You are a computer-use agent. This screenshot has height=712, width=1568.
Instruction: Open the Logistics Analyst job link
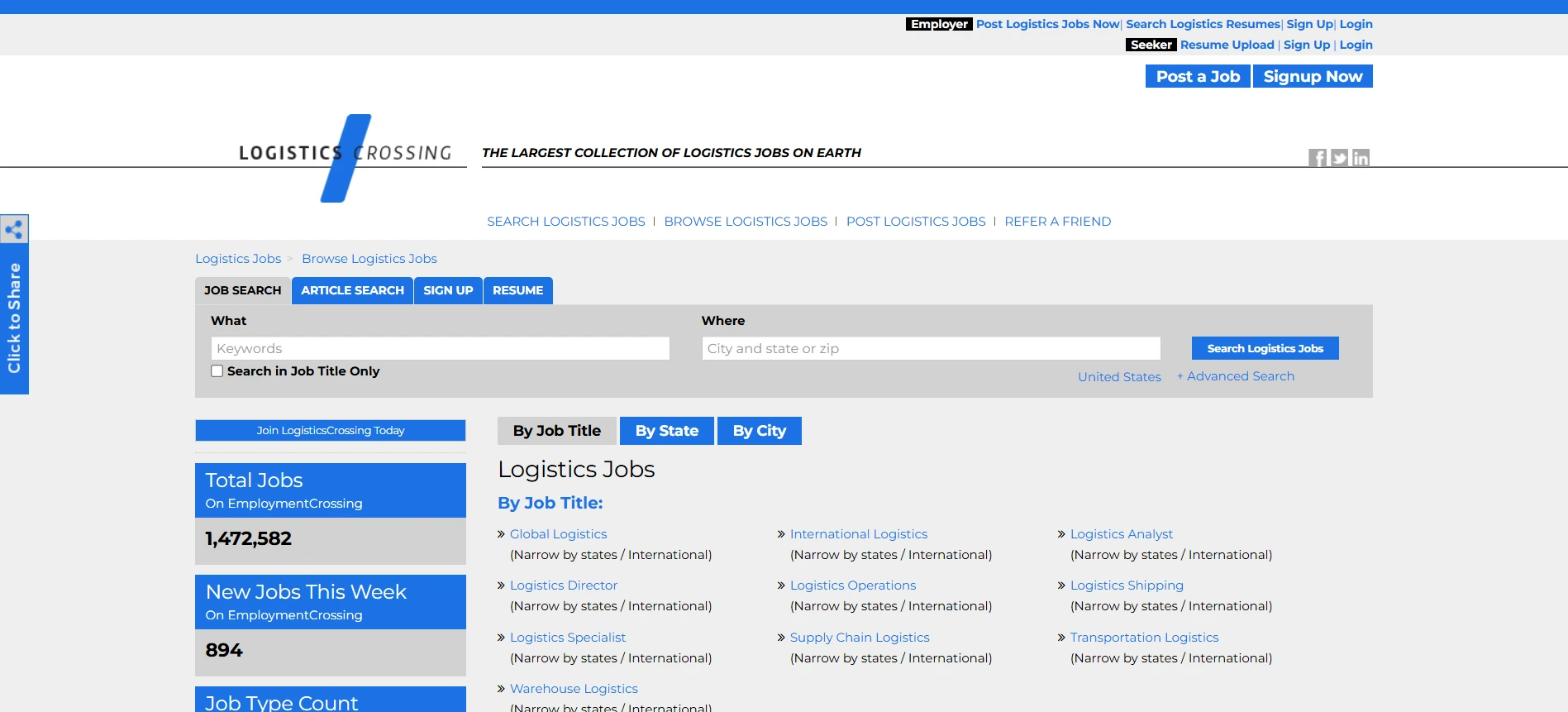[x=1122, y=534]
